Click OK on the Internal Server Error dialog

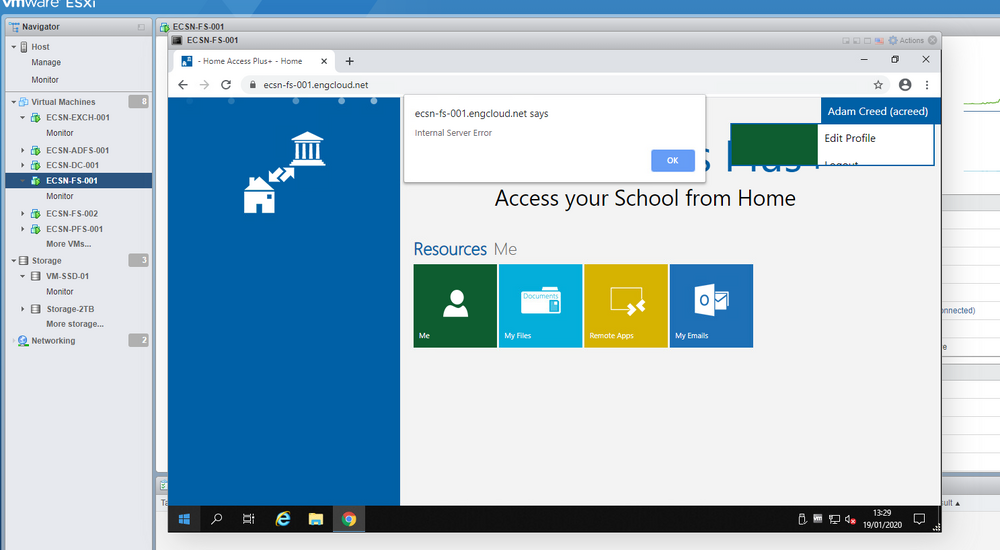672,160
